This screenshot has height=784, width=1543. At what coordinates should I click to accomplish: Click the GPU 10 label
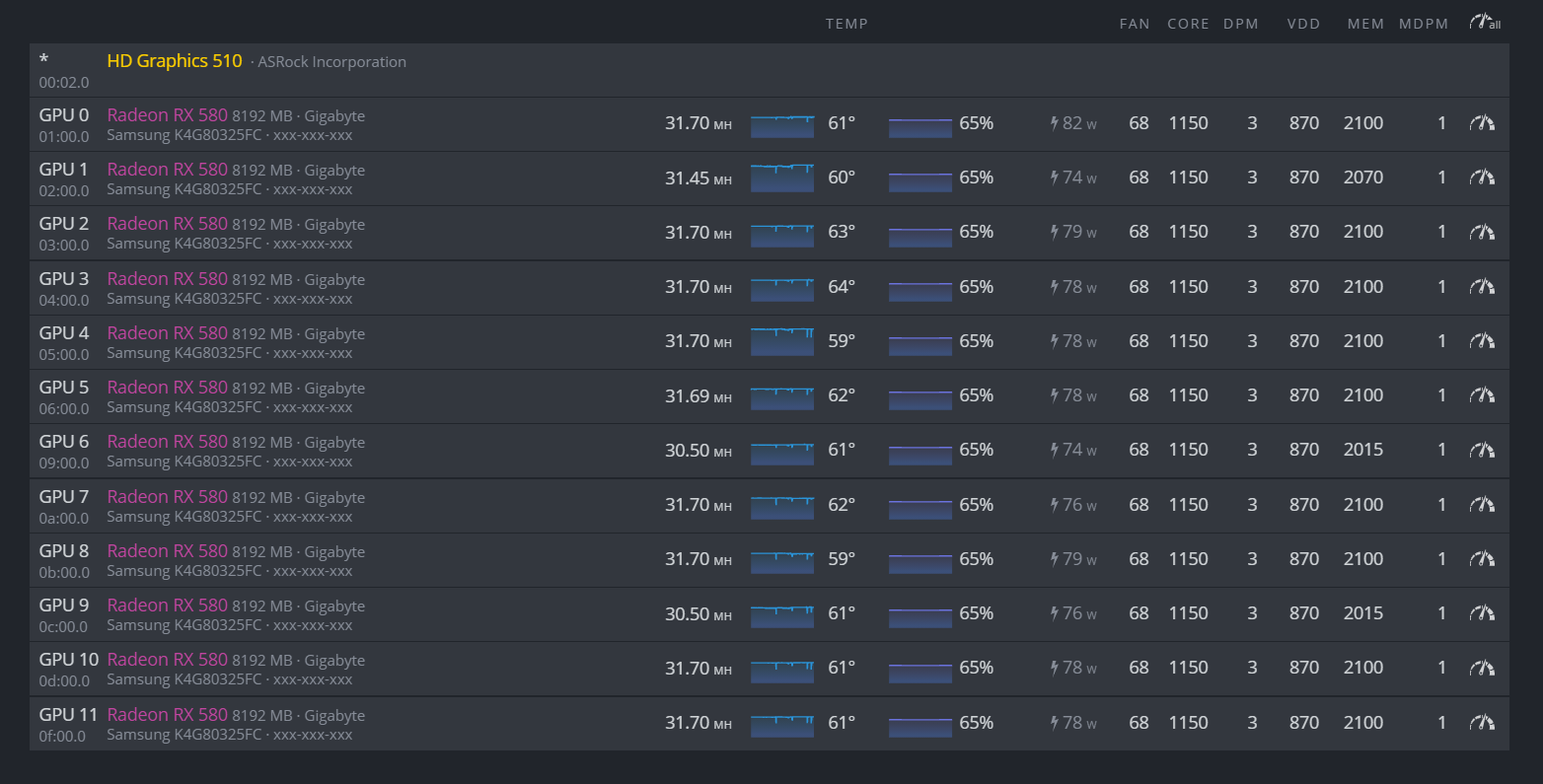tap(69, 660)
